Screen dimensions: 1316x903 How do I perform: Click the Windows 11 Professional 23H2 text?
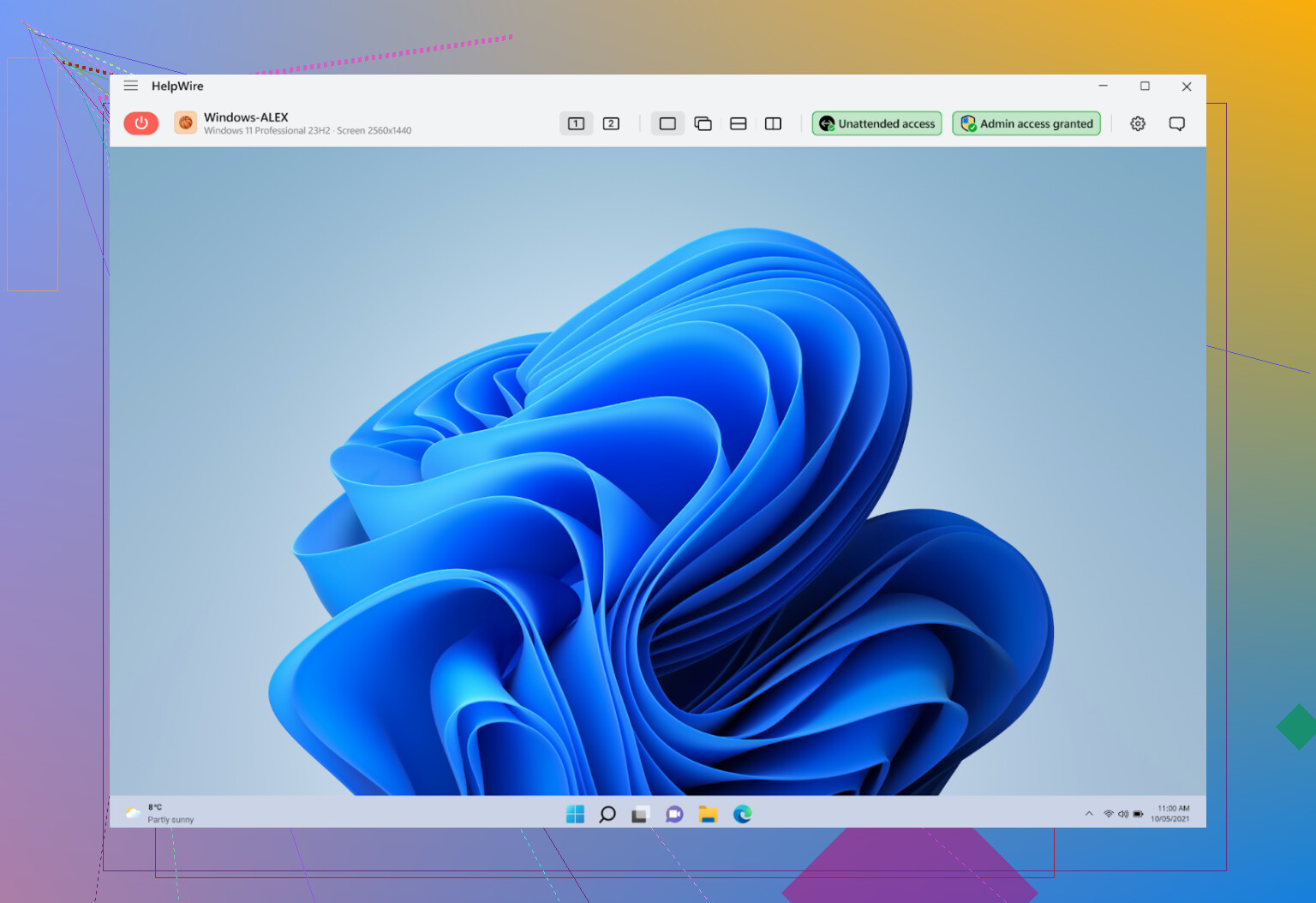point(267,131)
